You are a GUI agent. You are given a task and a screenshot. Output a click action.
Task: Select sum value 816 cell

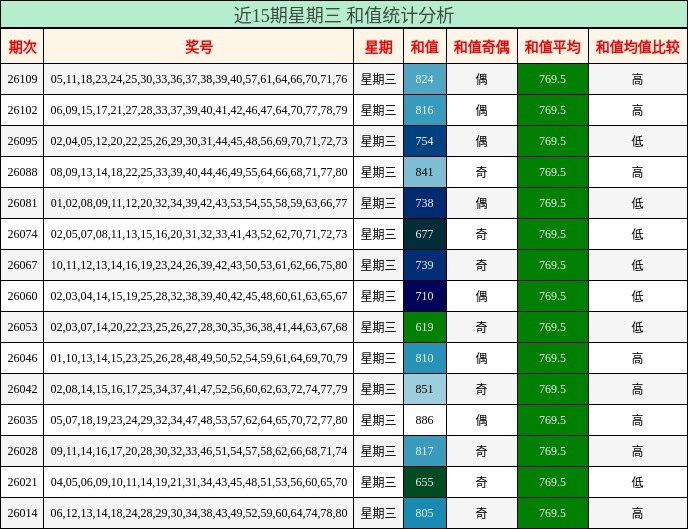click(x=425, y=110)
